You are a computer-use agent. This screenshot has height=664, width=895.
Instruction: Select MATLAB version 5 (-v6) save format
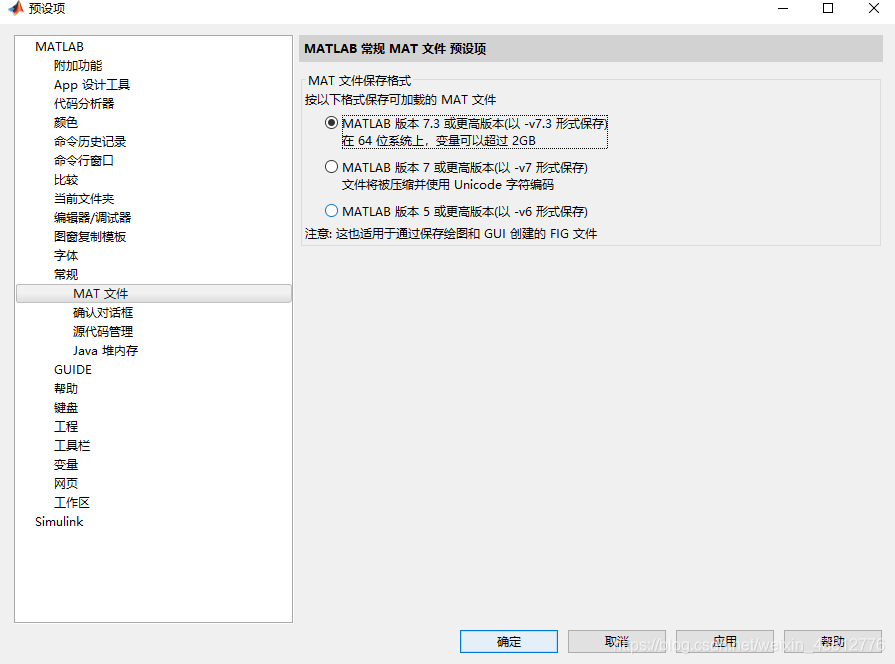click(x=331, y=211)
